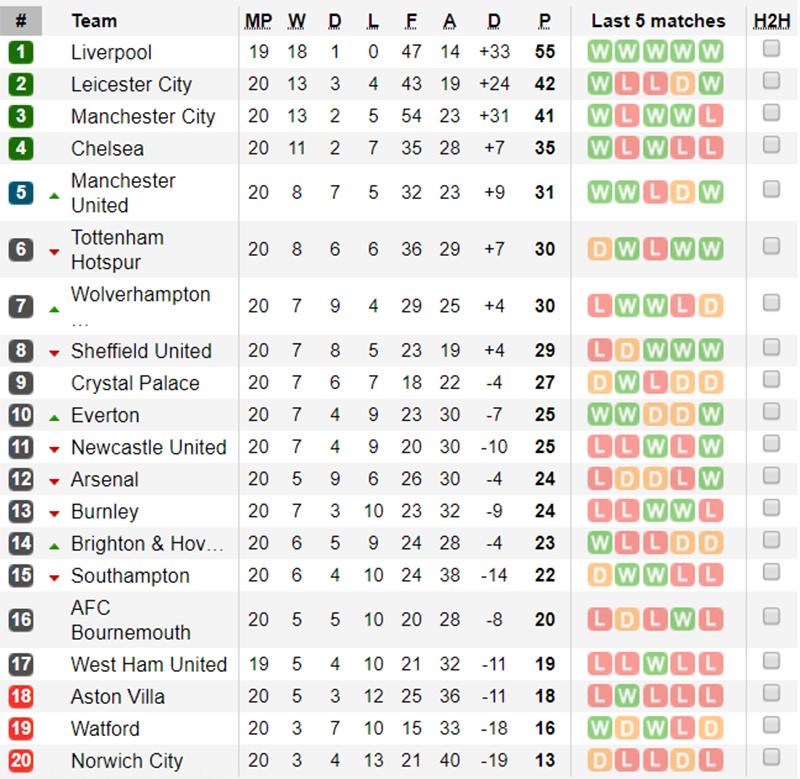
Task: Click the green up arrow beside Everton
Action: point(54,416)
